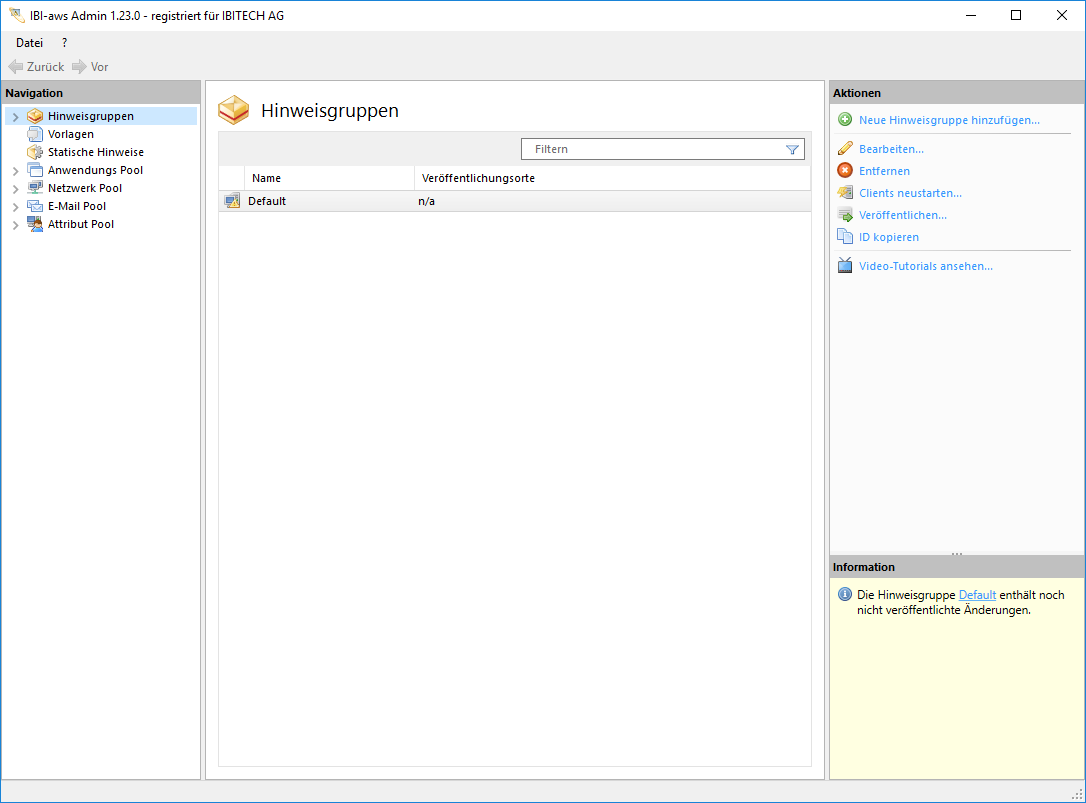Expand the Netzwerk Pool tree node

click(x=15, y=189)
